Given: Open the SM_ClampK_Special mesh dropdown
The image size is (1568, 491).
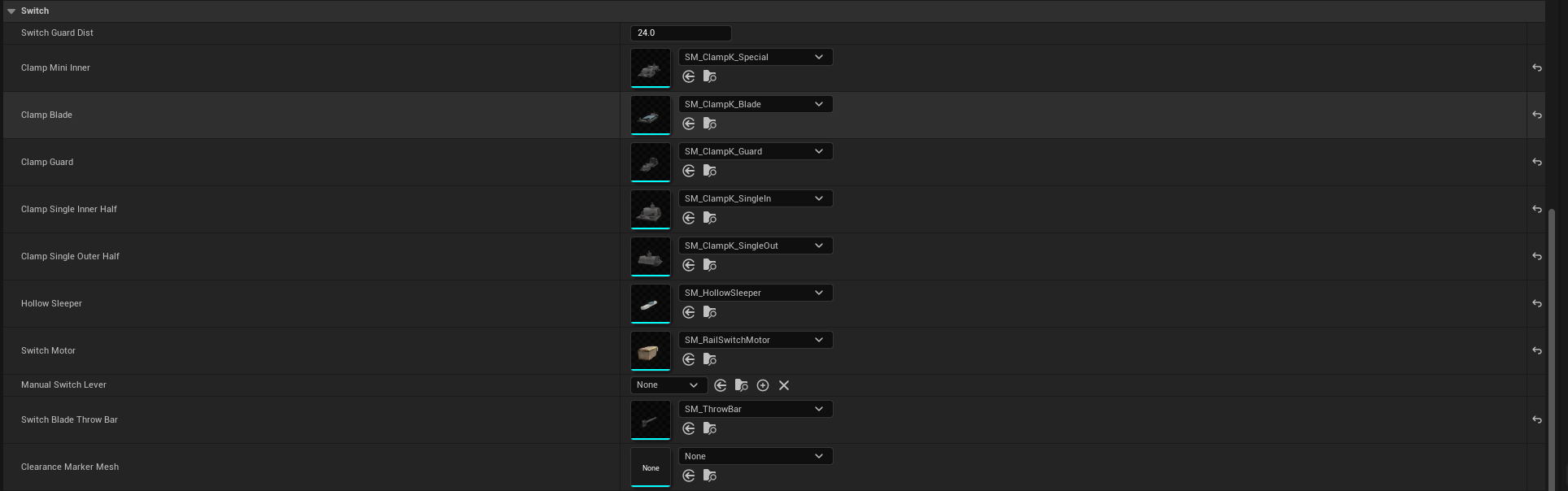Looking at the screenshot, I should tap(755, 58).
